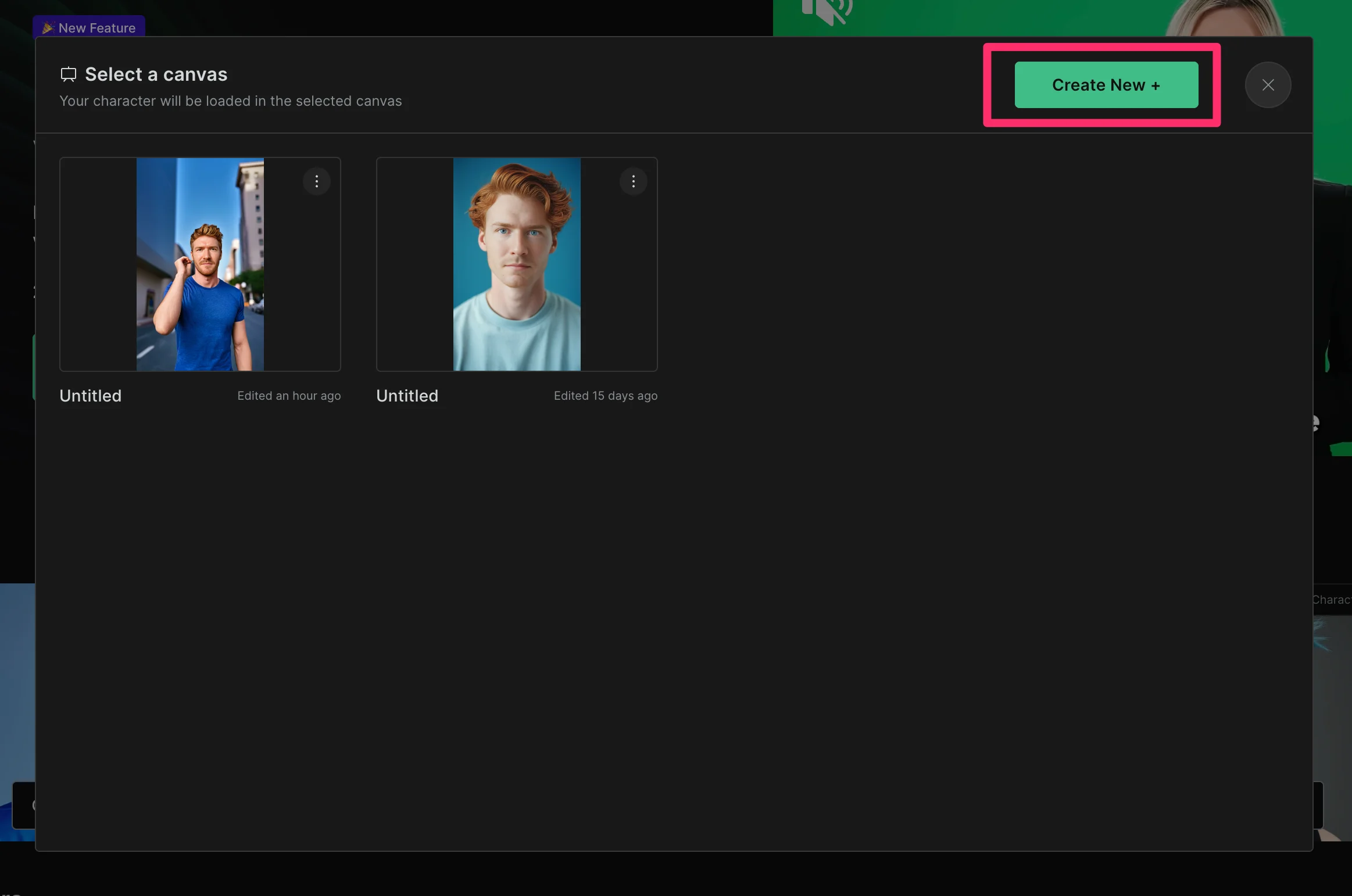Click the blue preview image at bottom left

[x=16, y=668]
